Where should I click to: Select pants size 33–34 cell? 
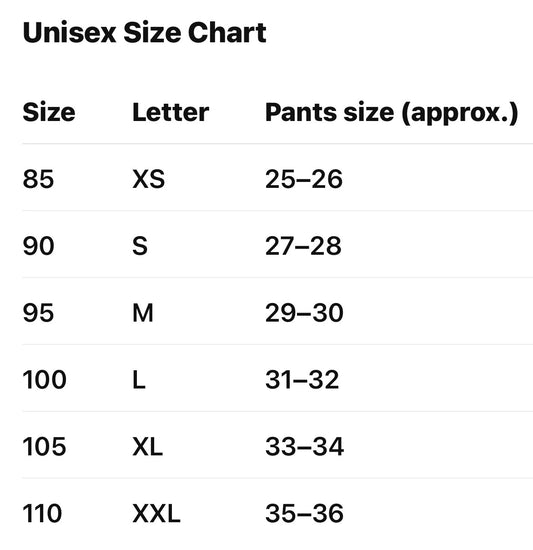(304, 447)
